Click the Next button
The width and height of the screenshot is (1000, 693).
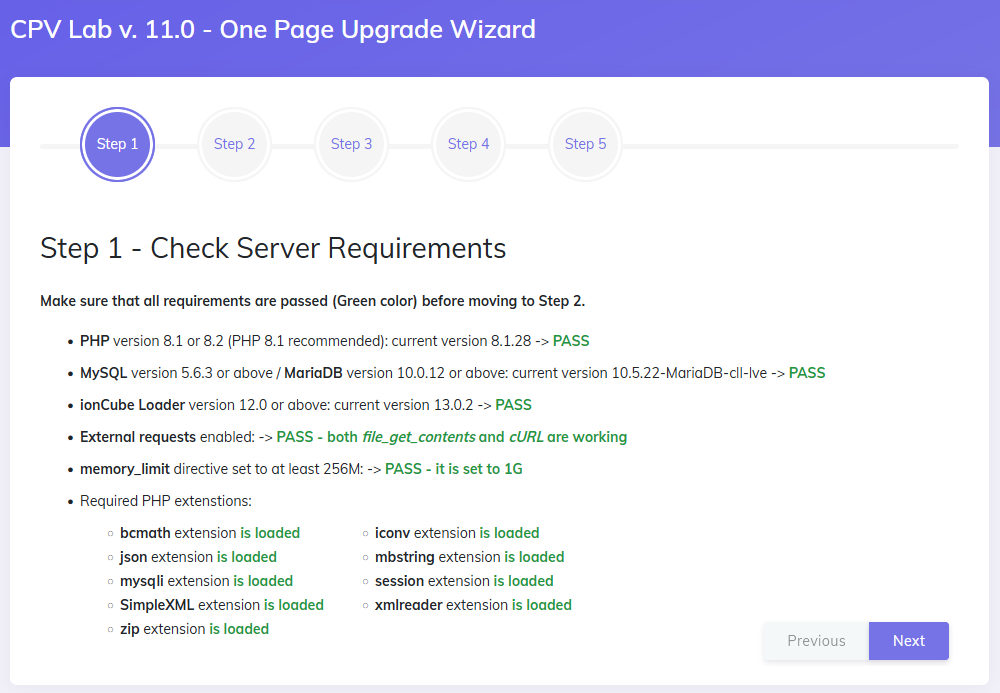pos(909,641)
